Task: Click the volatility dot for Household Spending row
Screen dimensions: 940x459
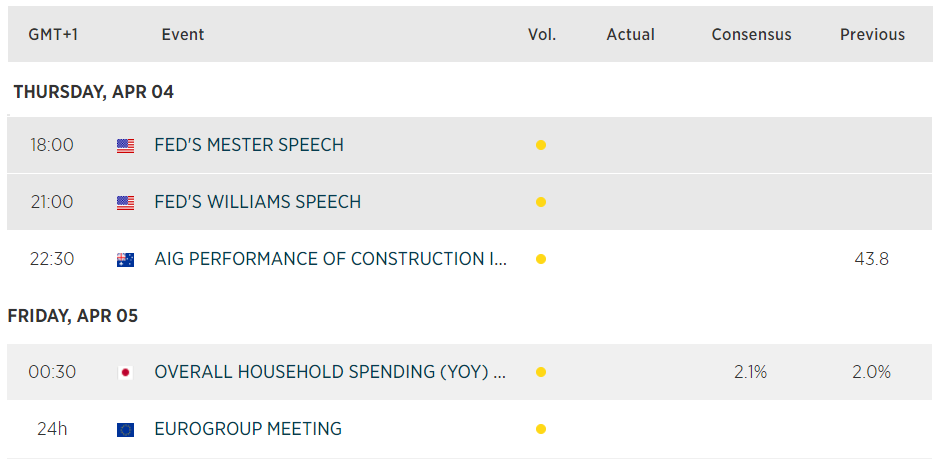Action: (540, 373)
